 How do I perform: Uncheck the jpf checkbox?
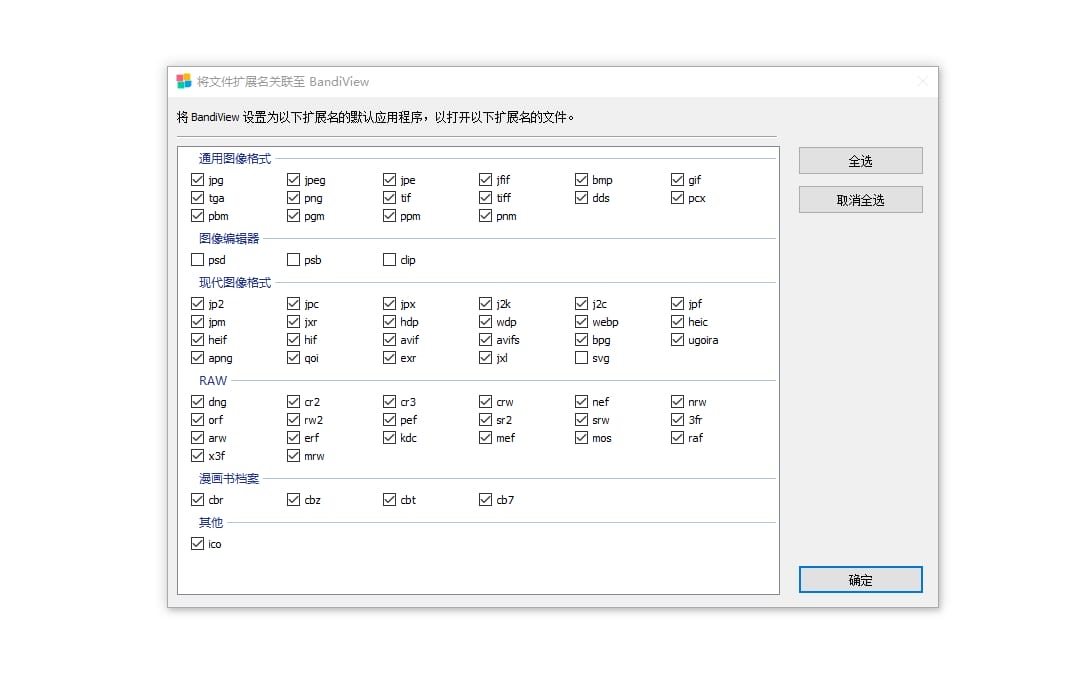(x=677, y=303)
